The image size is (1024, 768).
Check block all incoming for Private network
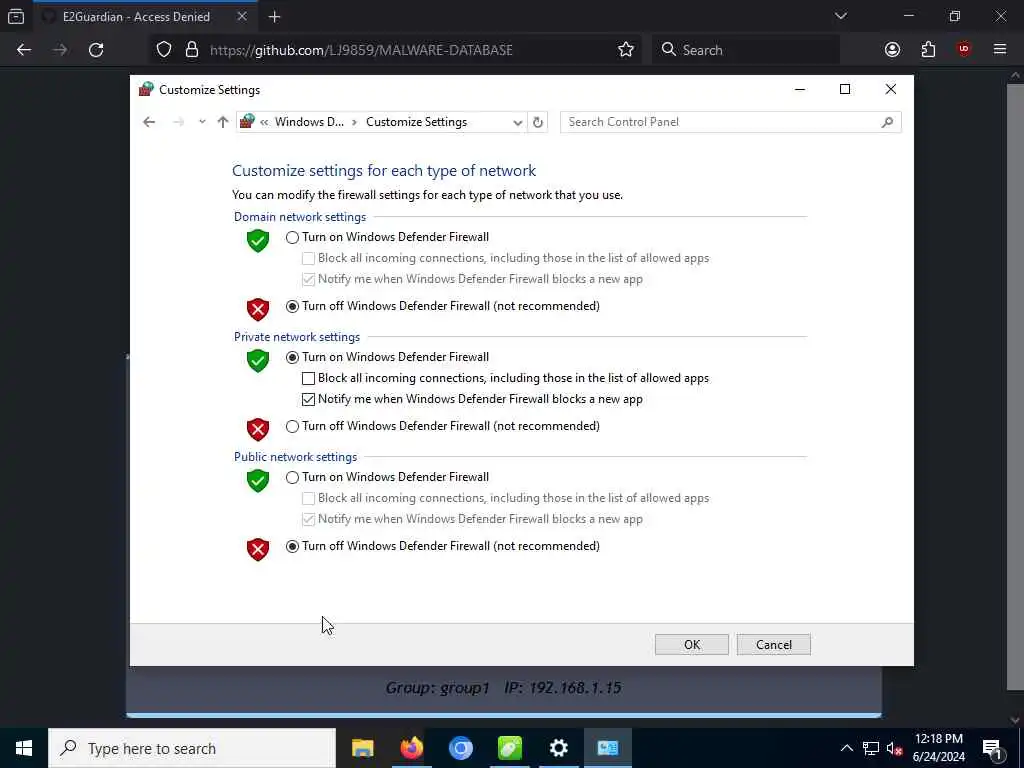308,378
